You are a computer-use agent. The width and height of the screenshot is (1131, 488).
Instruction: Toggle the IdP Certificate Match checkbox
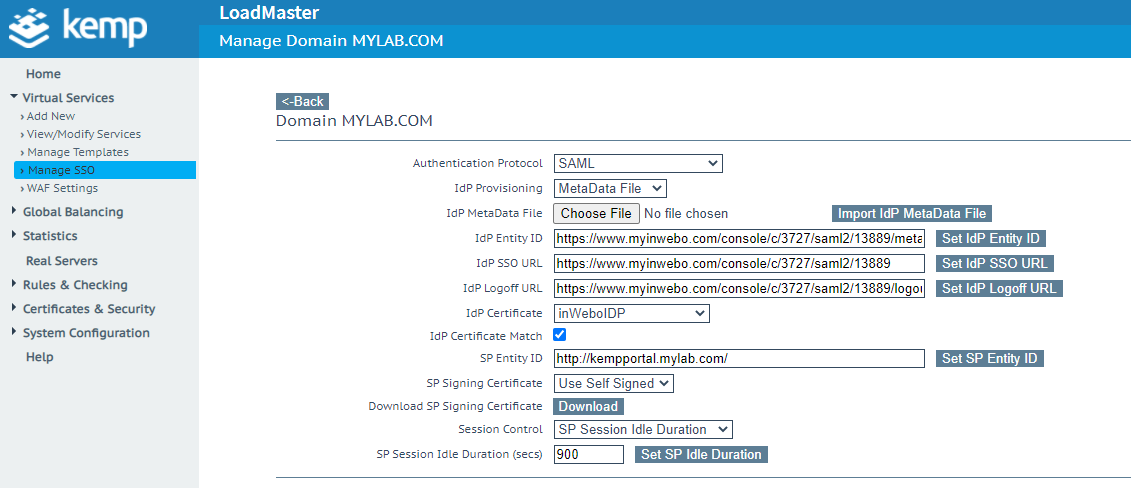pyautogui.click(x=560, y=335)
